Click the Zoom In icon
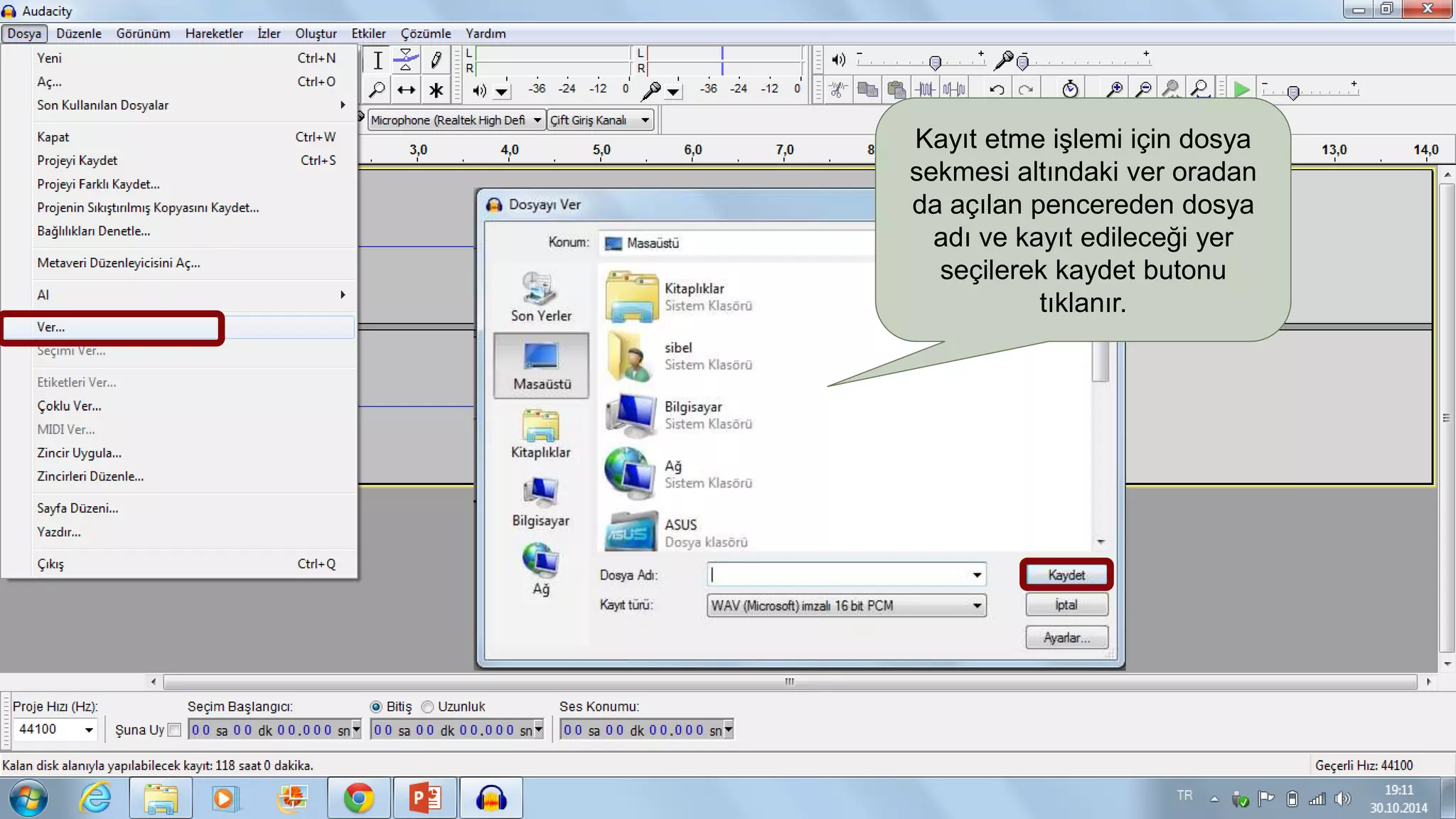 coord(1115,90)
